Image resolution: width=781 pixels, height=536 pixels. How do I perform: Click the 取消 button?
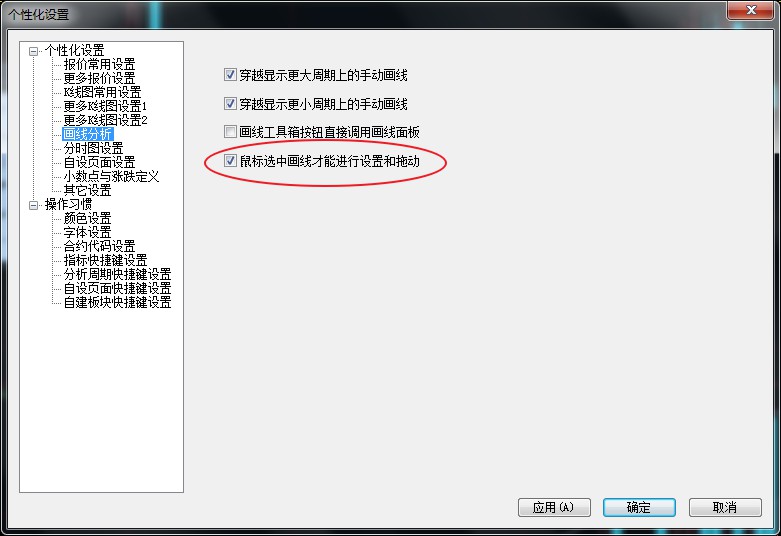tap(725, 508)
